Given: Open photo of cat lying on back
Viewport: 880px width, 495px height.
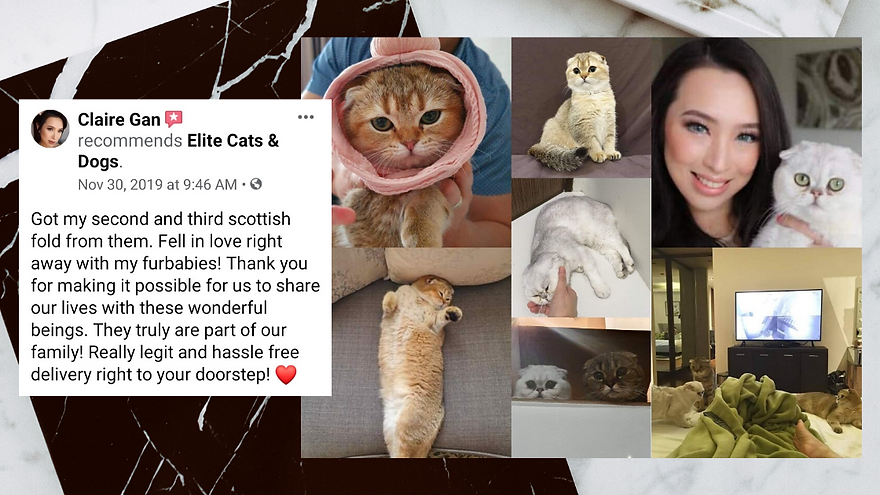Looking at the screenshot, I should (x=406, y=352).
